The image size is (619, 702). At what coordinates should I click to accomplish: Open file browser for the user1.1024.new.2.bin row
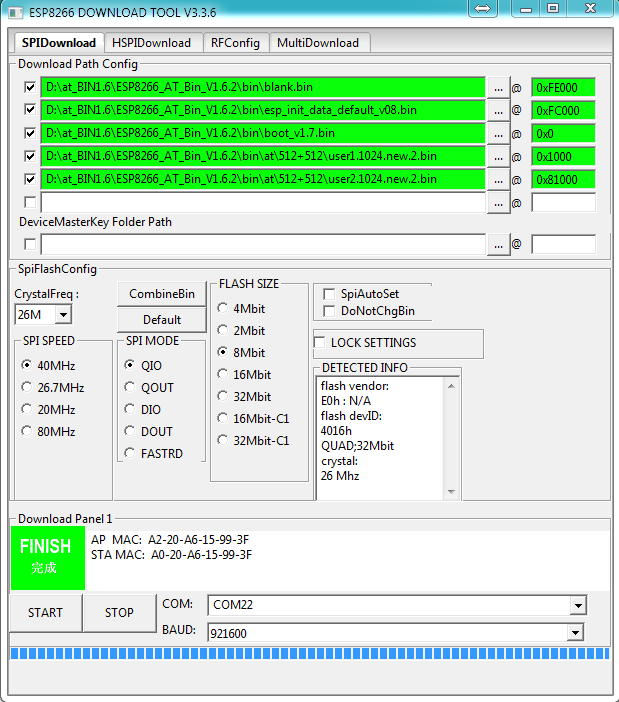tap(498, 157)
